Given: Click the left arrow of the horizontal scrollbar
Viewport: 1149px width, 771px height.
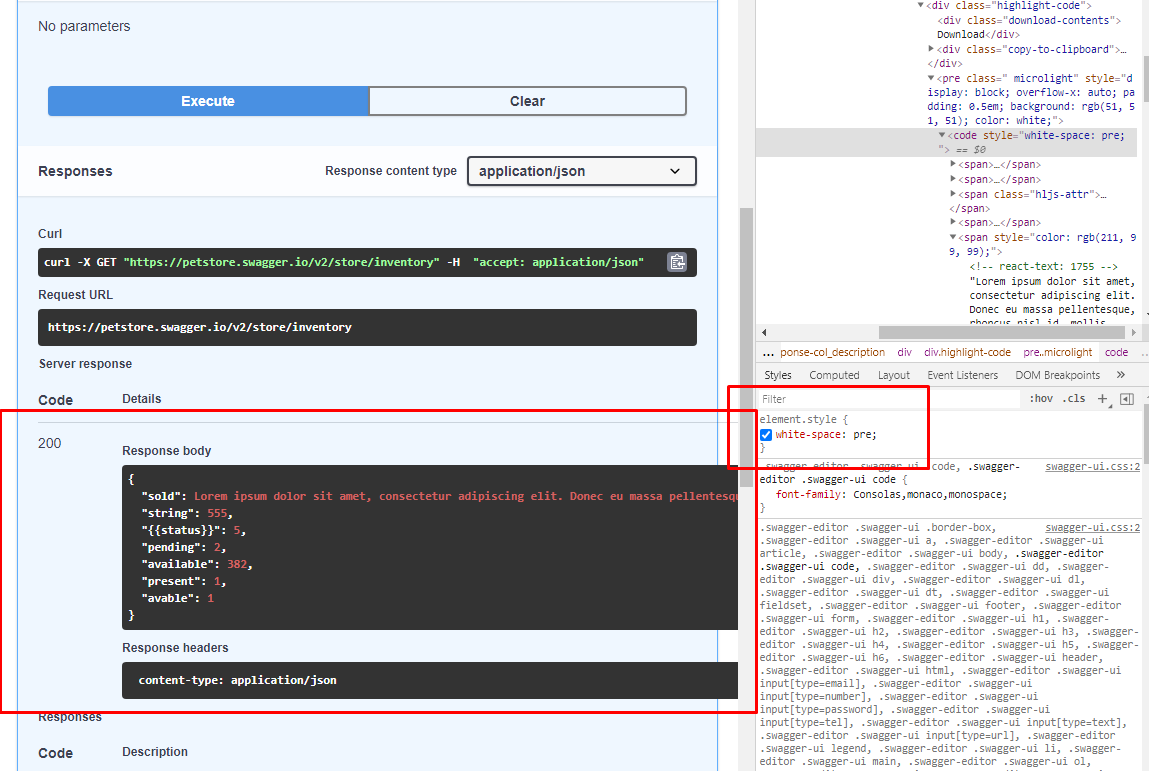Looking at the screenshot, I should pyautogui.click(x=764, y=332).
